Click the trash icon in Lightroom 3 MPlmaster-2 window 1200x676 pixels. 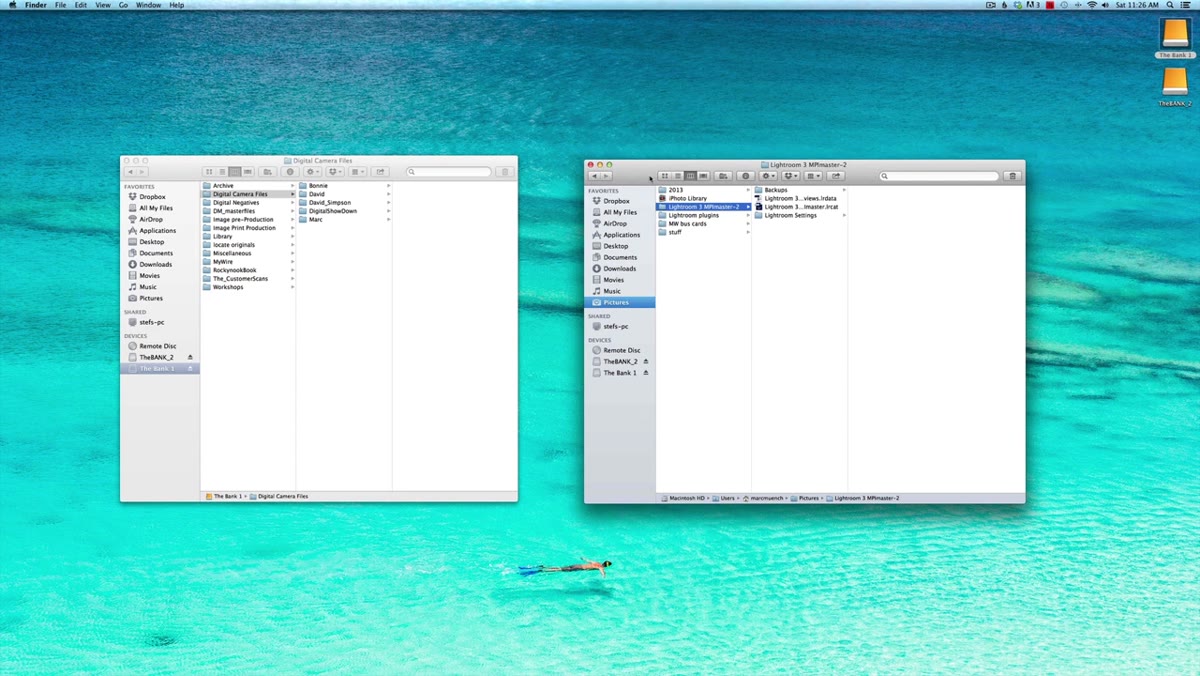coord(1013,176)
